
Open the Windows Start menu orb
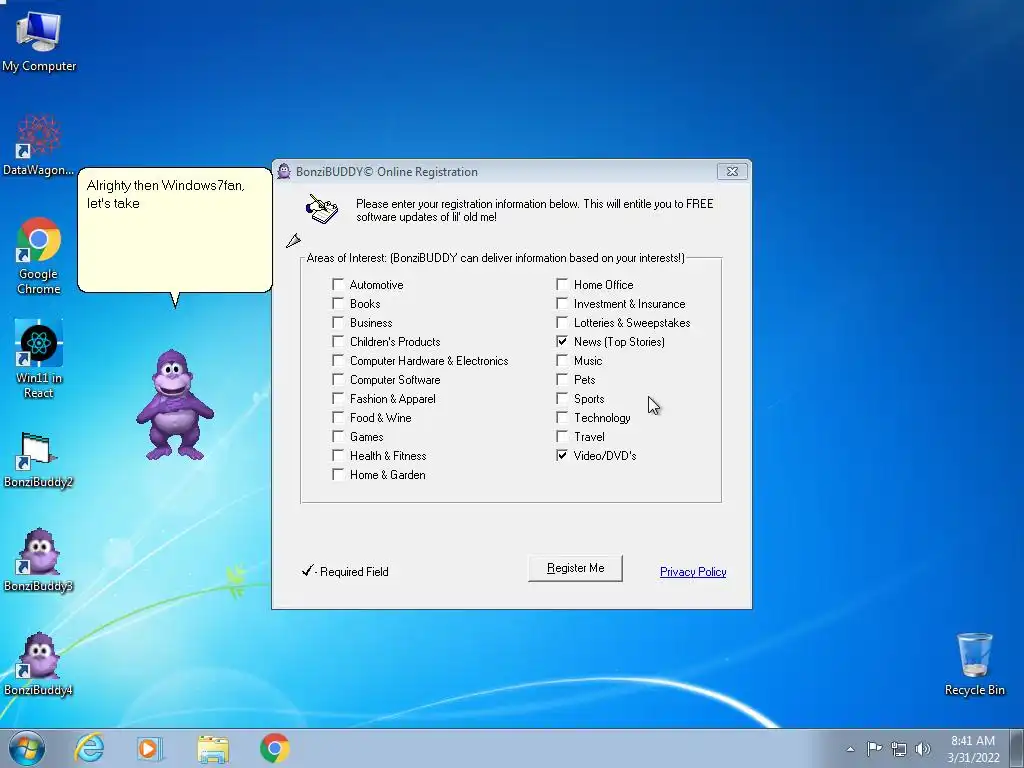coord(27,748)
